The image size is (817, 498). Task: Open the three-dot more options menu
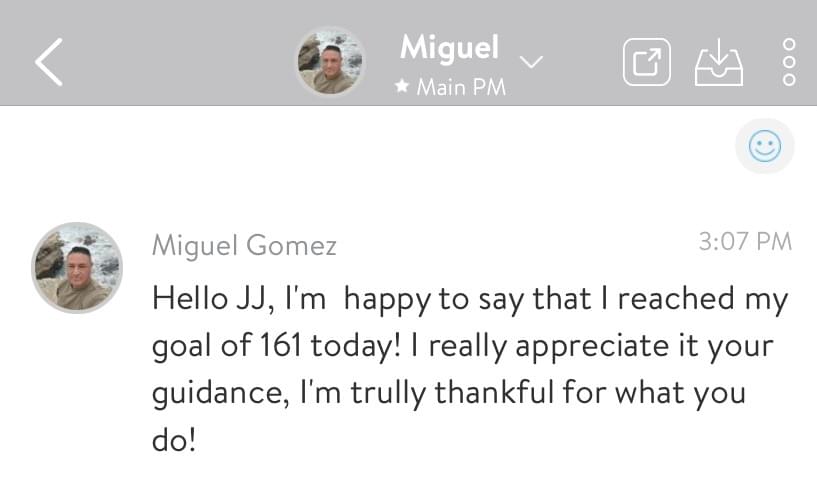tap(788, 62)
